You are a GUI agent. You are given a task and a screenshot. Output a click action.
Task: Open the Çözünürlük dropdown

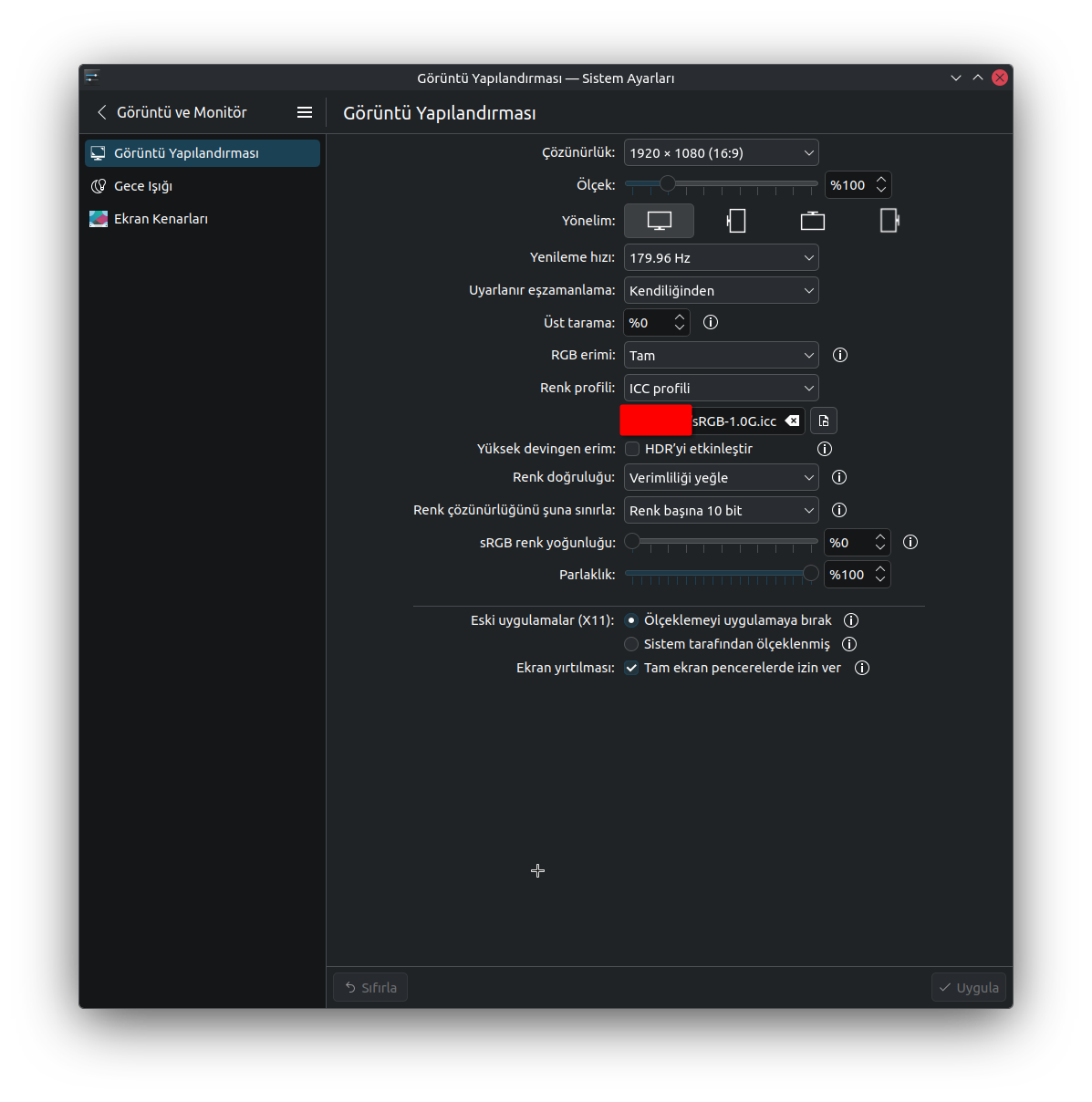(721, 152)
